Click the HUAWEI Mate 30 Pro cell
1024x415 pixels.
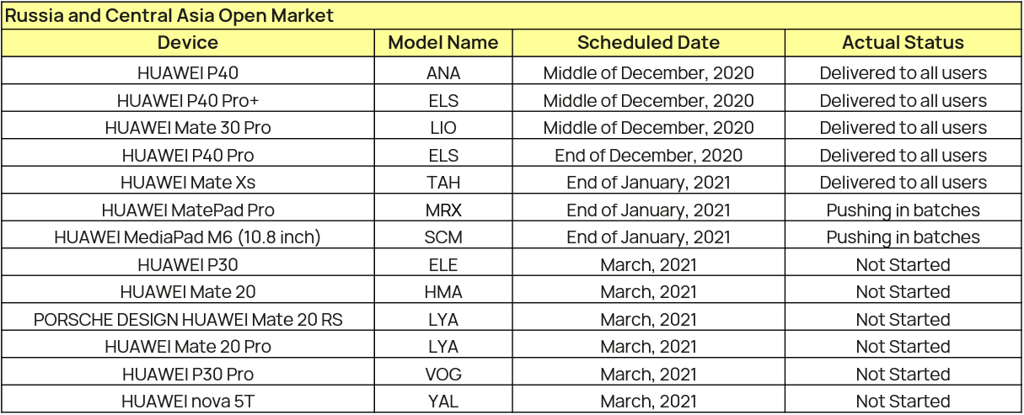pos(187,128)
